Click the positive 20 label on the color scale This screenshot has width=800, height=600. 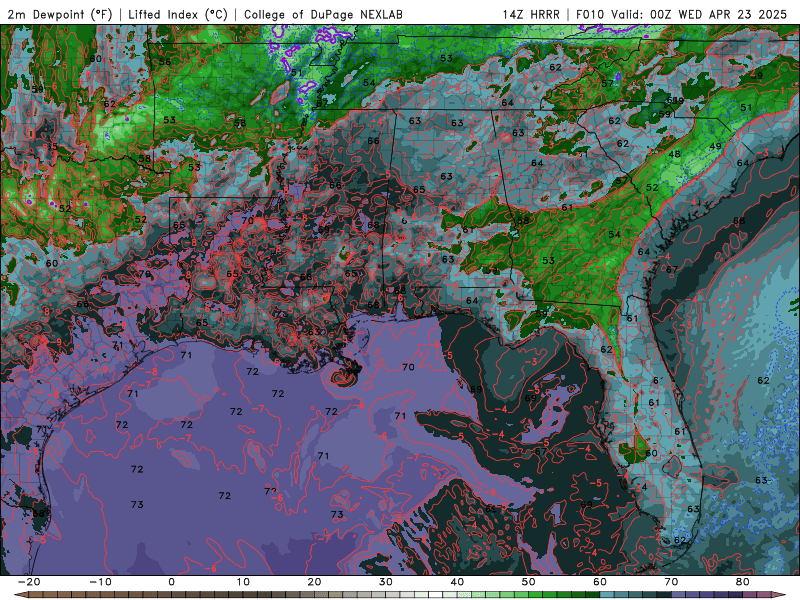(x=314, y=582)
